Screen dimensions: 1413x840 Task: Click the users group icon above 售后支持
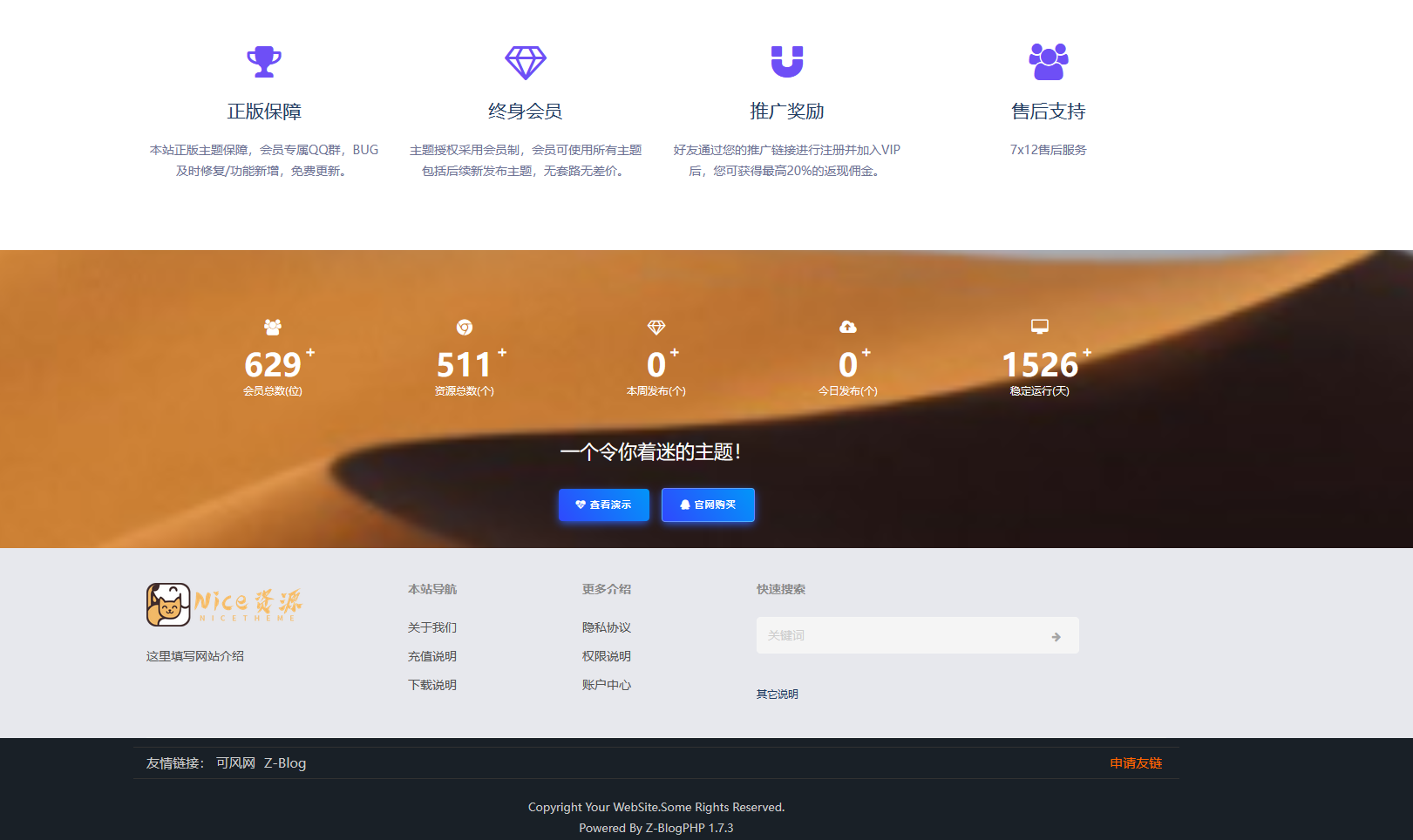point(1048,62)
